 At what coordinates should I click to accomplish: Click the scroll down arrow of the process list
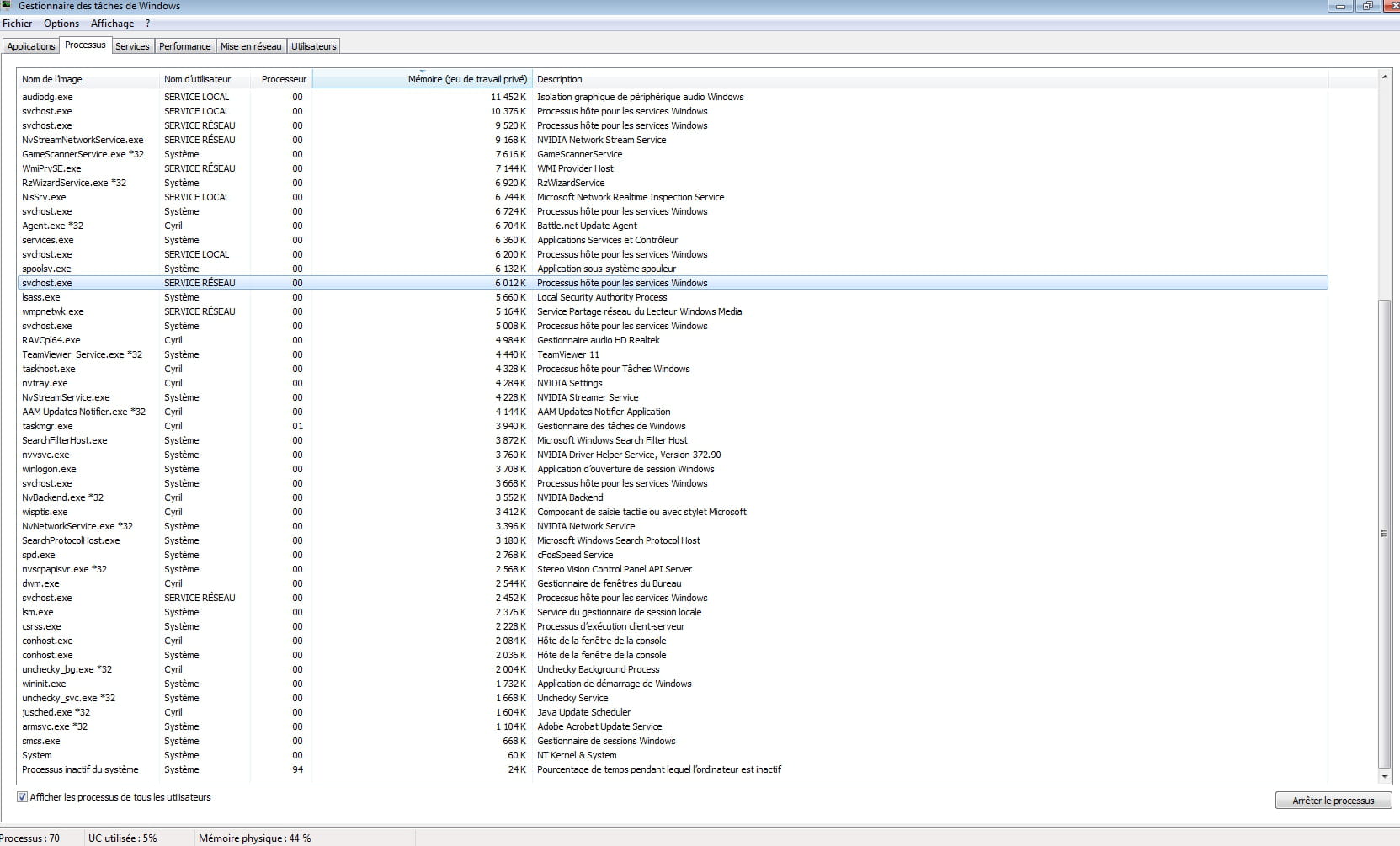tap(1385, 776)
